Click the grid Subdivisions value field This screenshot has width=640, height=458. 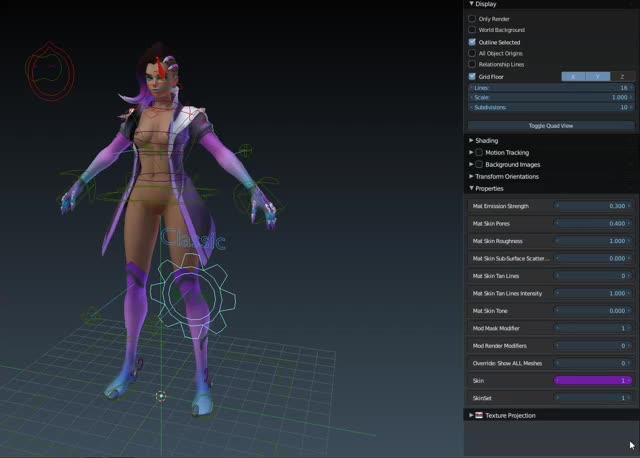pos(551,107)
